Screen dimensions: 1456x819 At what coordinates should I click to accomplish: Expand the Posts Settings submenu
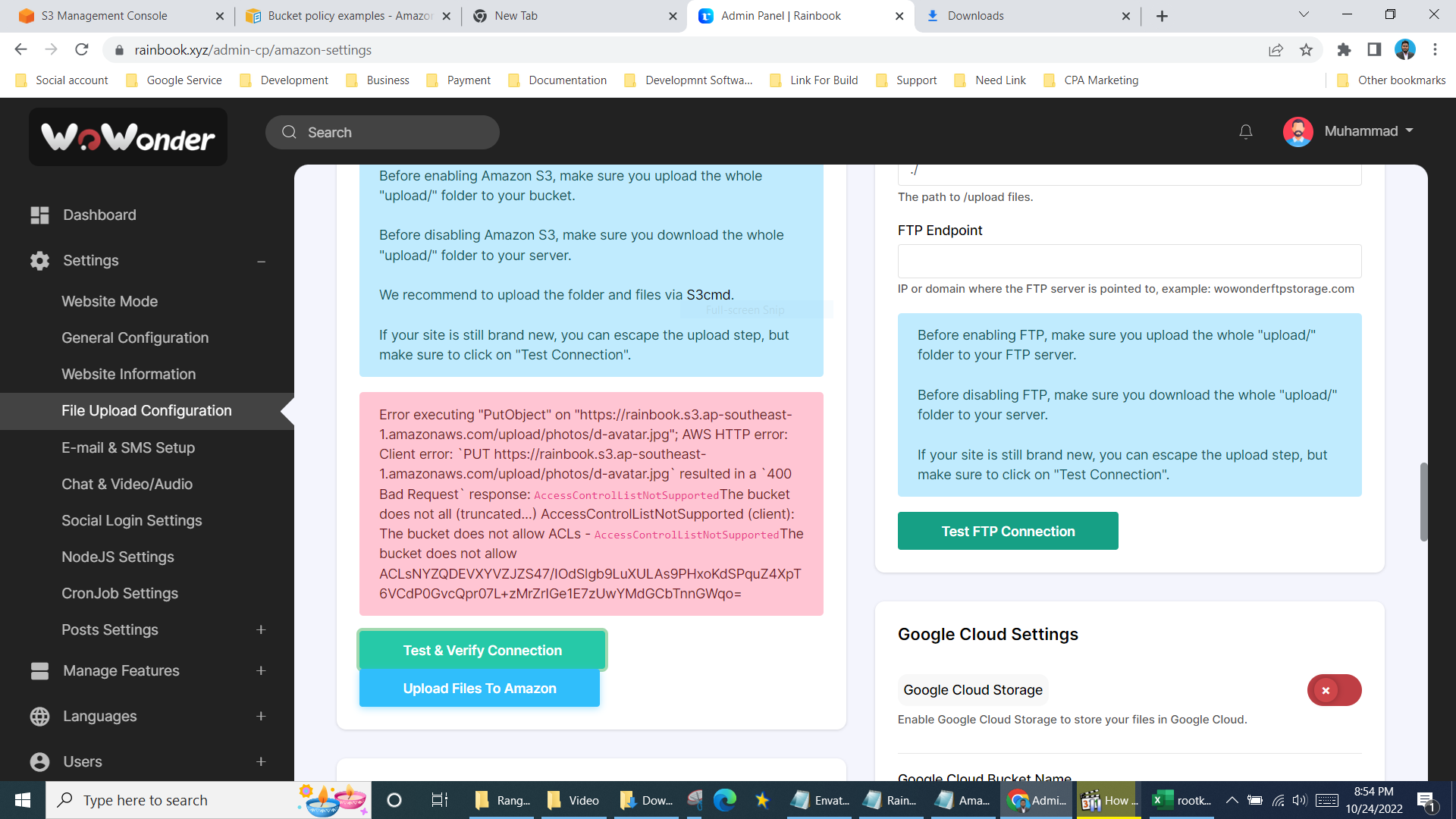point(261,630)
